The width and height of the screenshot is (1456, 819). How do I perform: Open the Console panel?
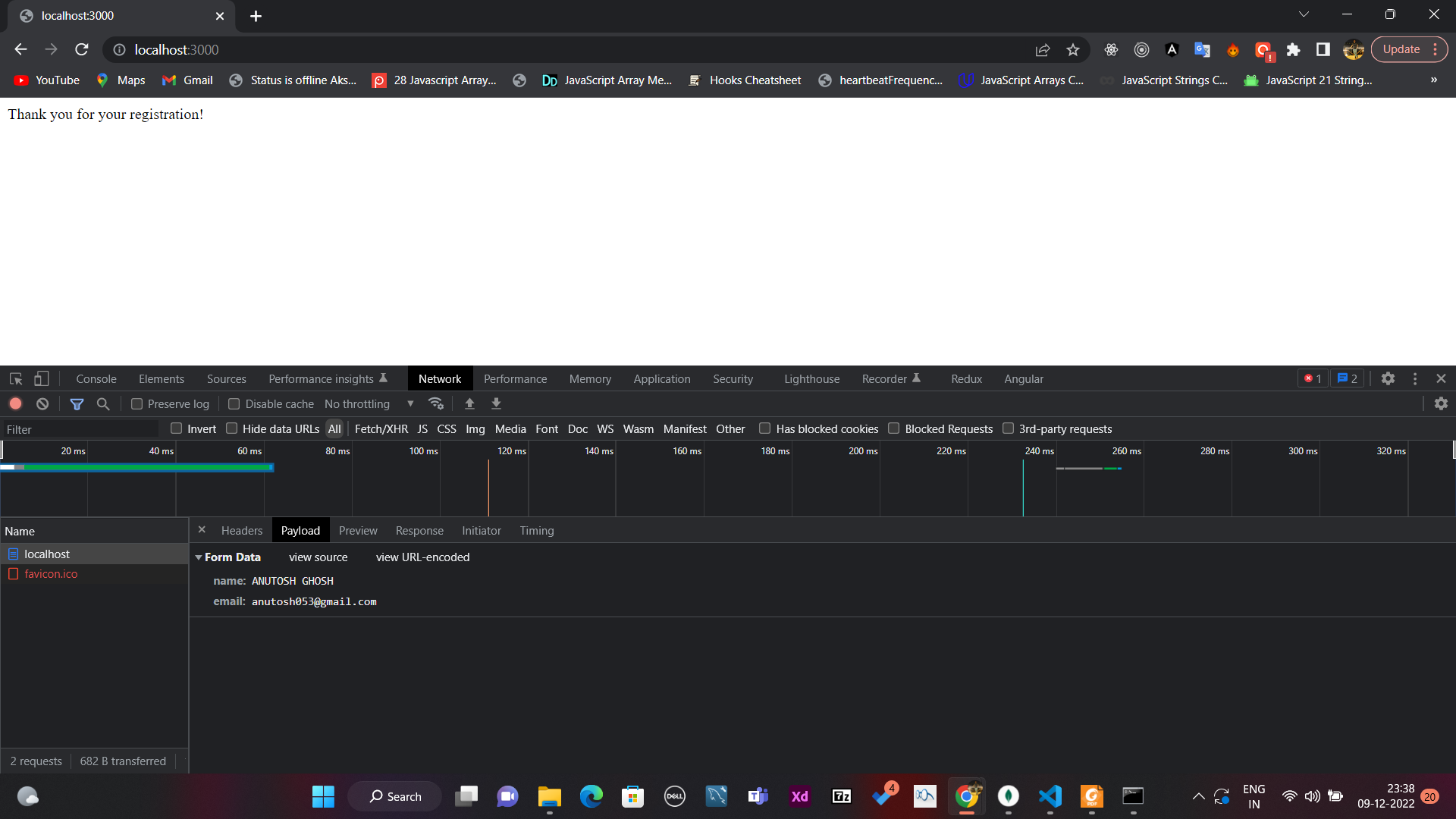point(96,378)
